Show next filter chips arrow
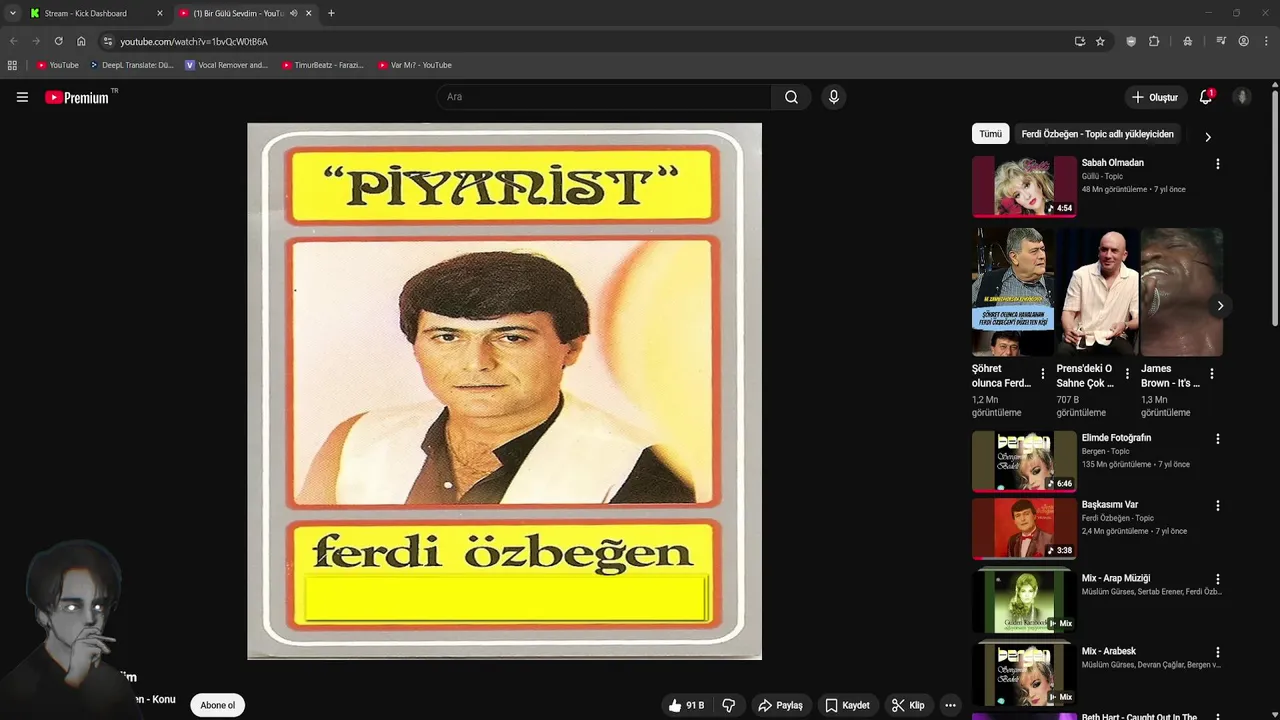The width and height of the screenshot is (1280, 720). (x=1207, y=136)
